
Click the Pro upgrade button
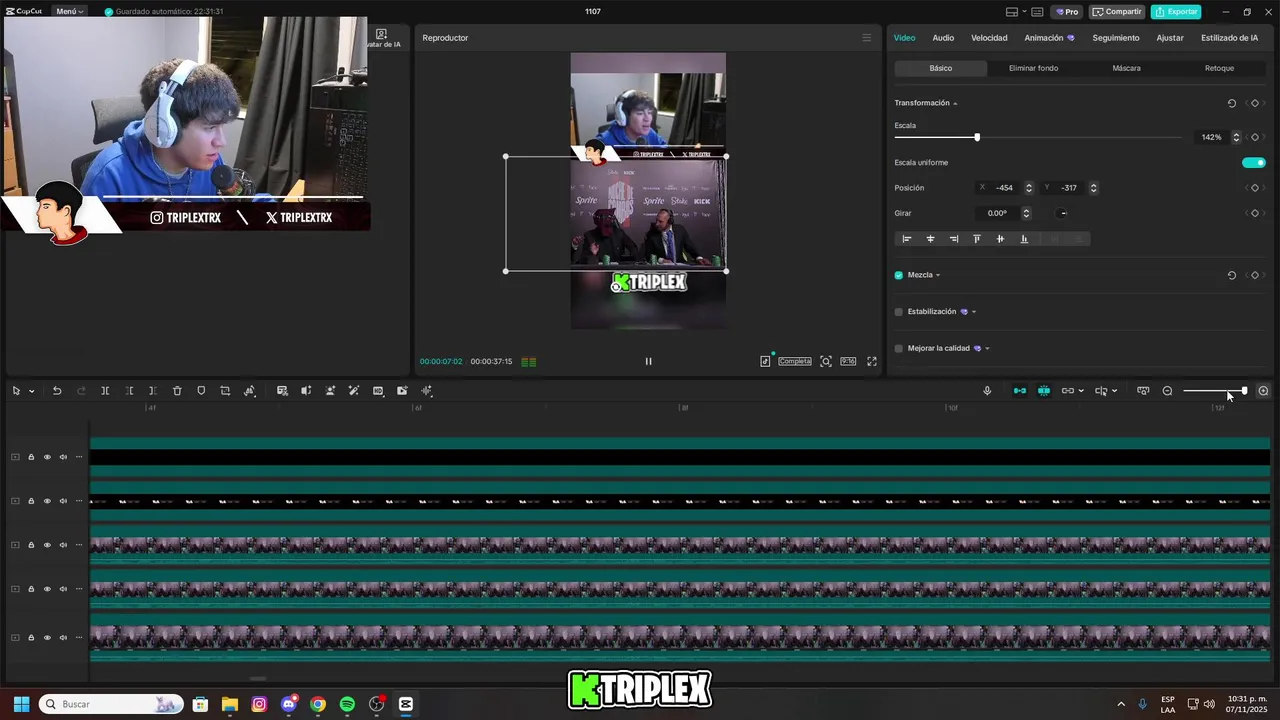[x=1067, y=12]
